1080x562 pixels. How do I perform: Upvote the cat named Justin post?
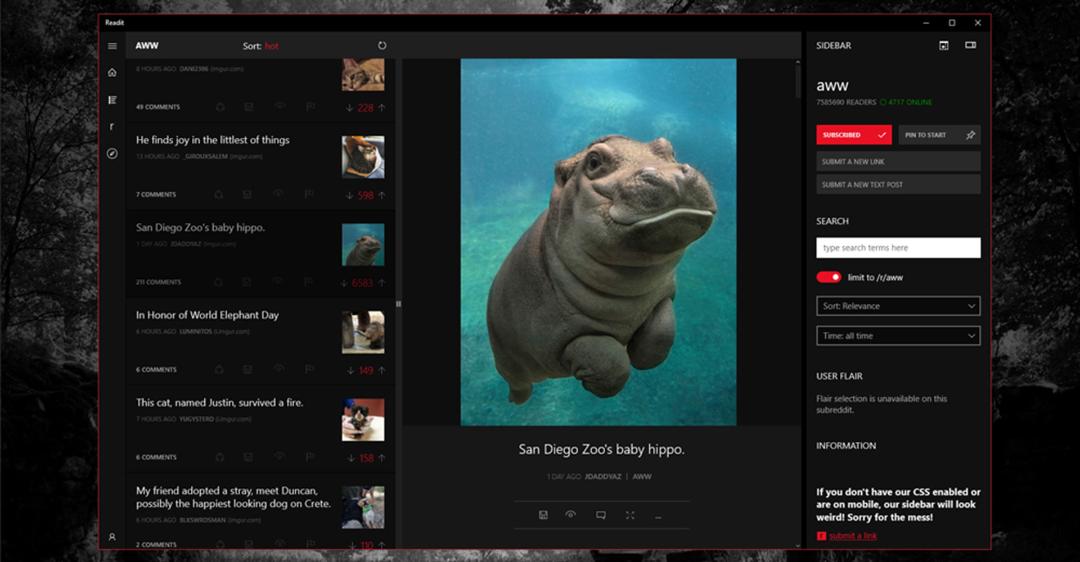click(382, 458)
